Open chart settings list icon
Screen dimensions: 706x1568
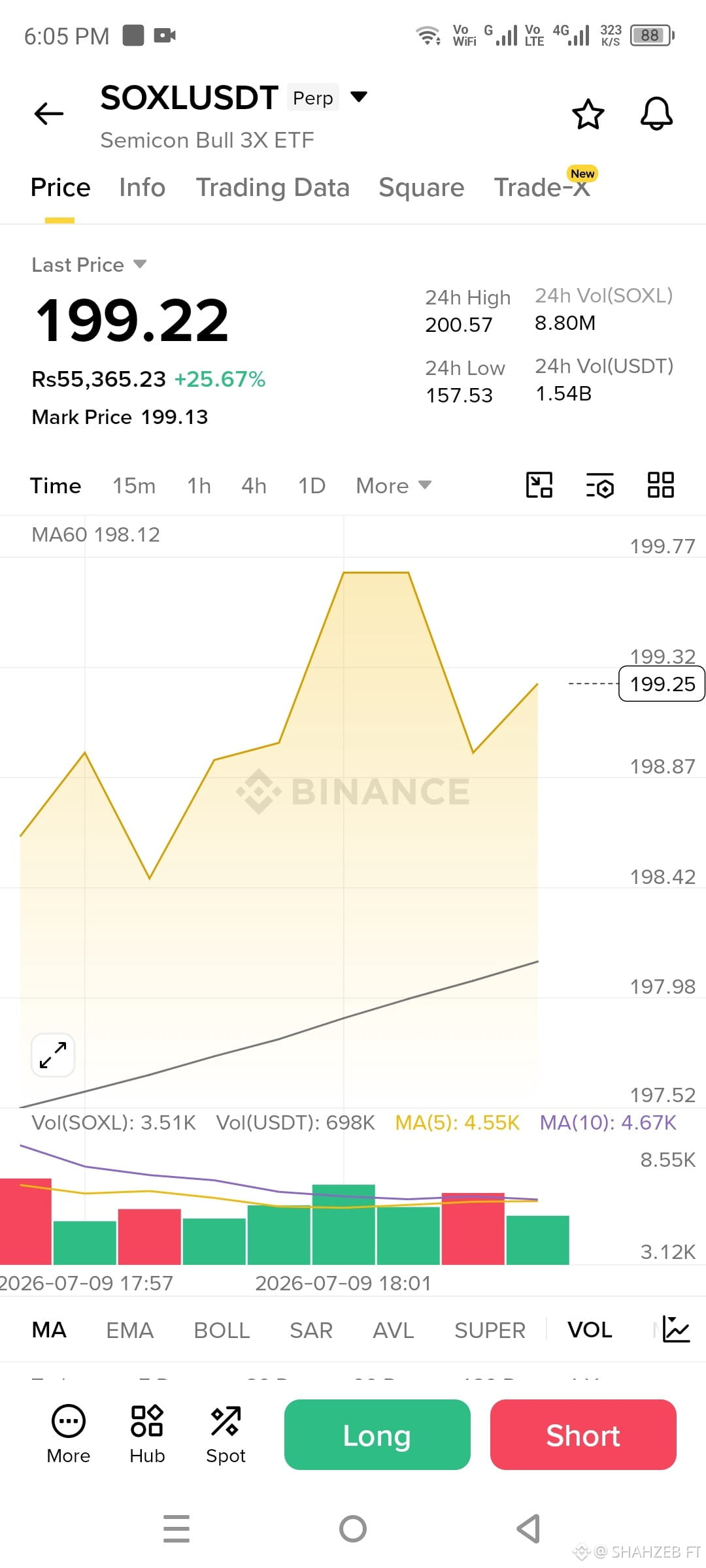click(x=599, y=485)
